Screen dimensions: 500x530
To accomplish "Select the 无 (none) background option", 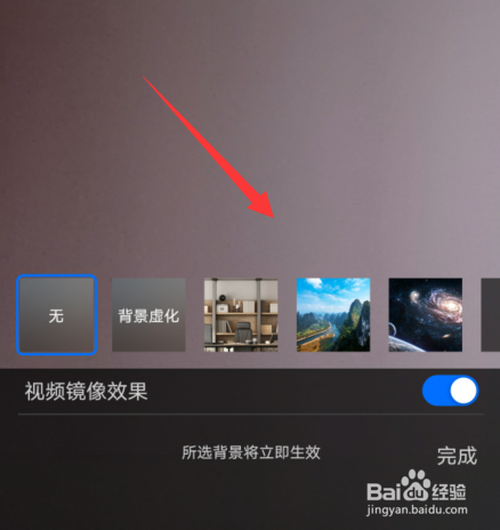I will [x=57, y=315].
